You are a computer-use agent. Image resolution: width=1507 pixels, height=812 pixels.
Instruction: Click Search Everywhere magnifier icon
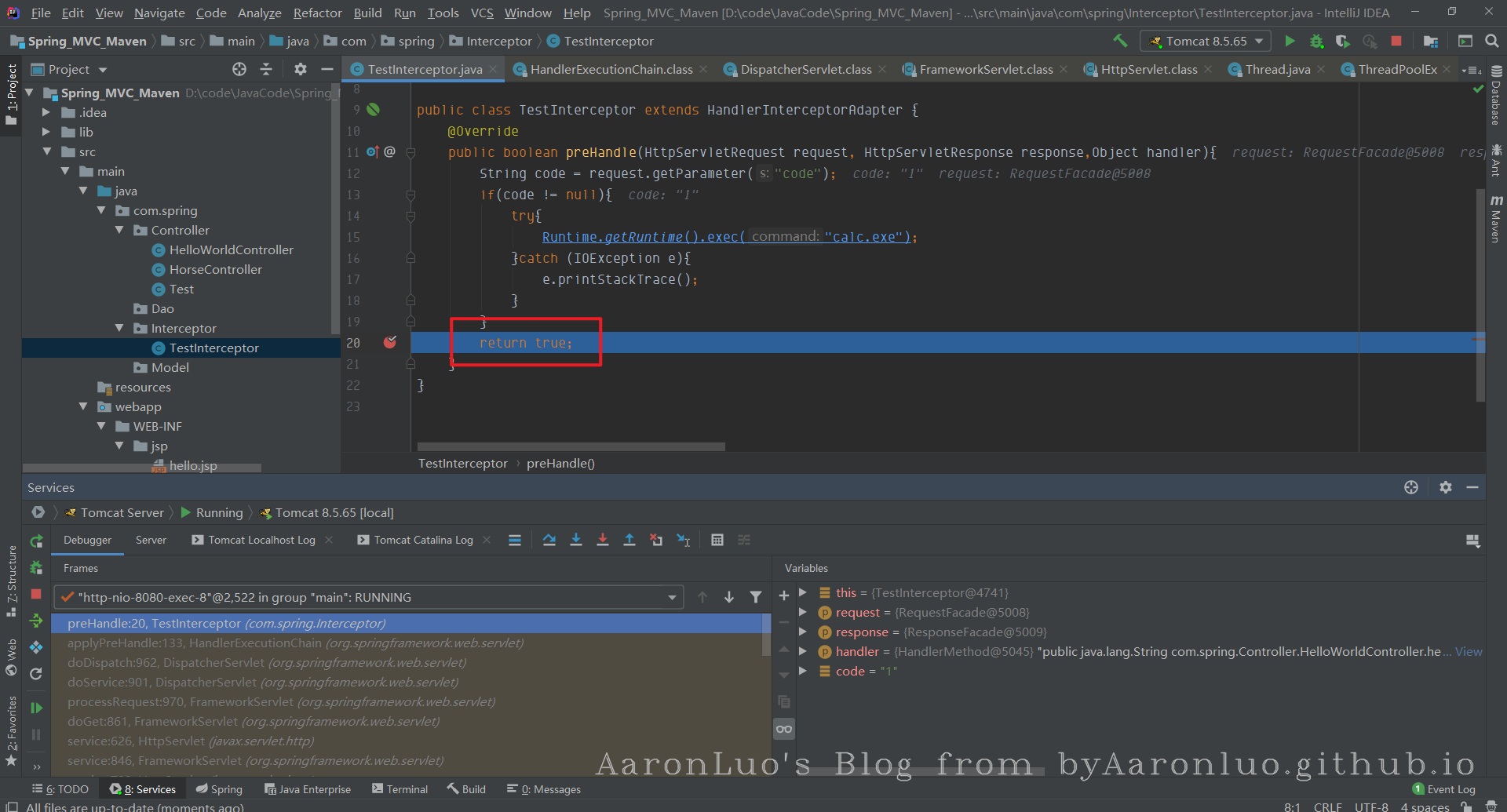tap(1492, 41)
